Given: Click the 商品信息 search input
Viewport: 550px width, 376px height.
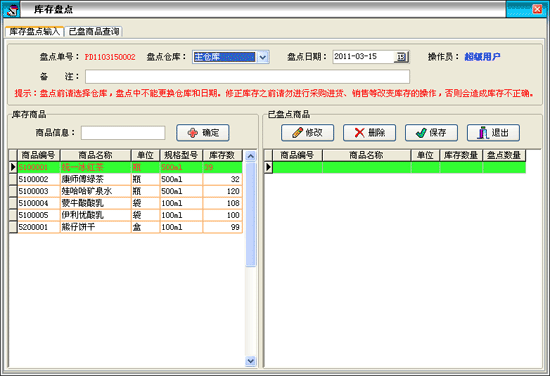Looking at the screenshot, I should [x=123, y=133].
